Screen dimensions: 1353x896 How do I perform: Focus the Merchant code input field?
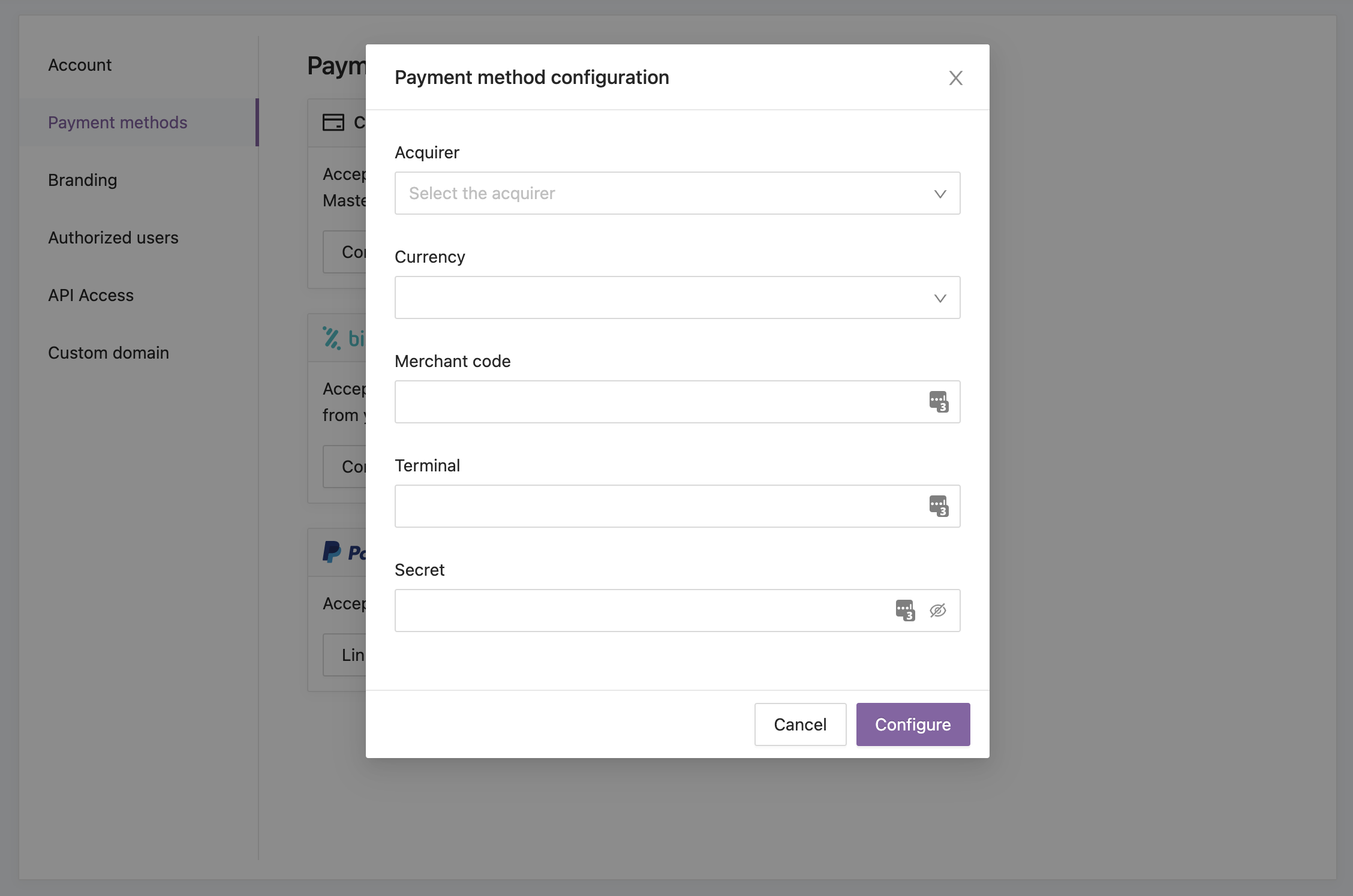[678, 402]
